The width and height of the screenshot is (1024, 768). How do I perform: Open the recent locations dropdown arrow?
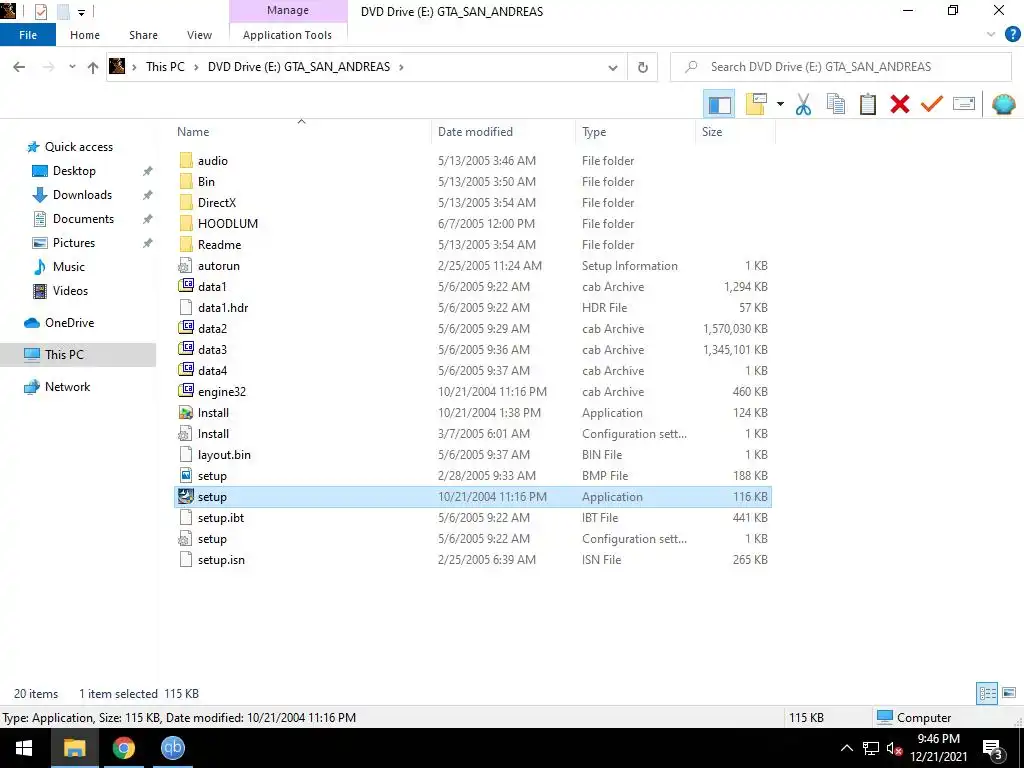click(72, 67)
